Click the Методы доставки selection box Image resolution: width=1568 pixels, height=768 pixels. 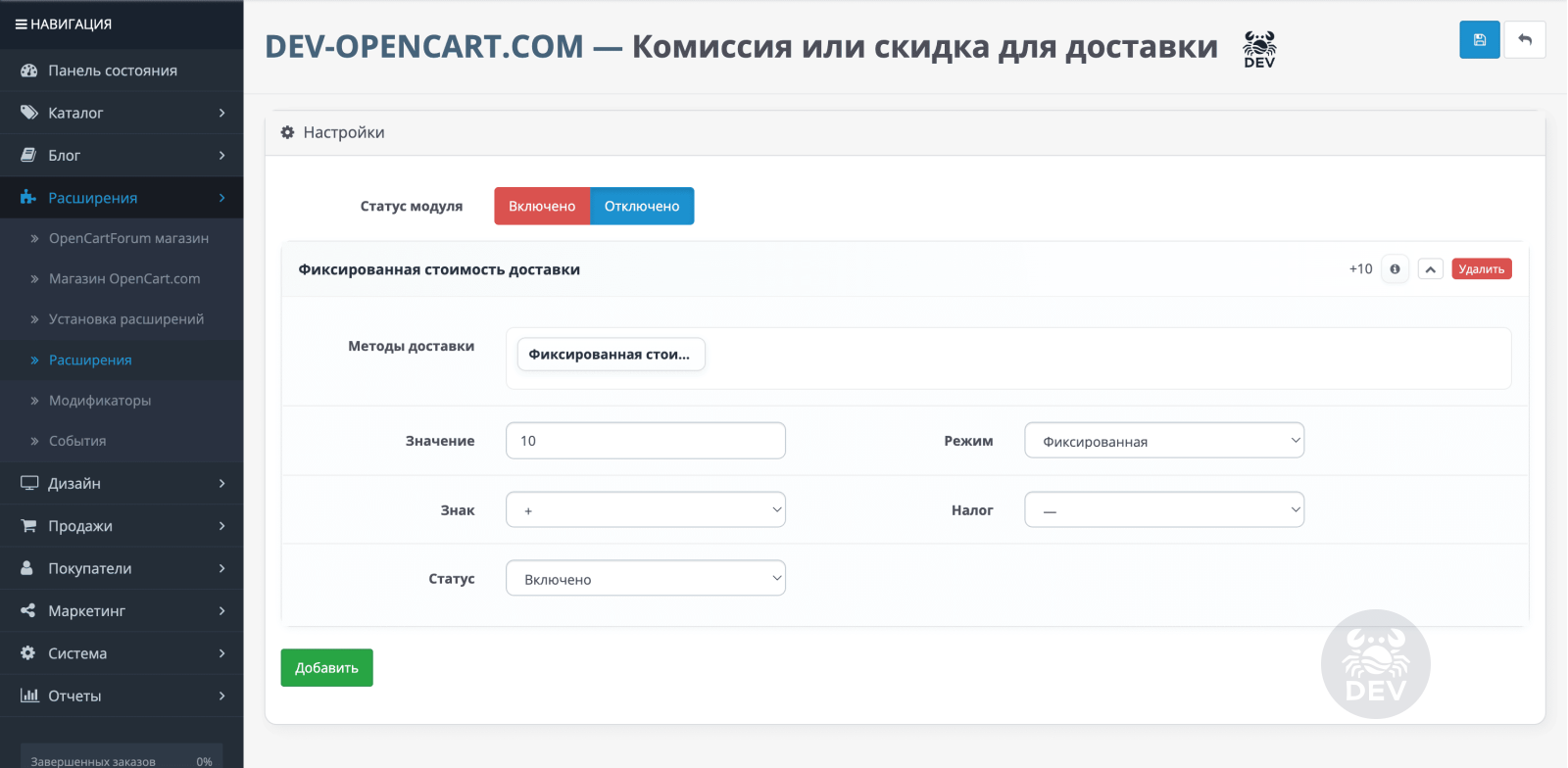point(1008,358)
